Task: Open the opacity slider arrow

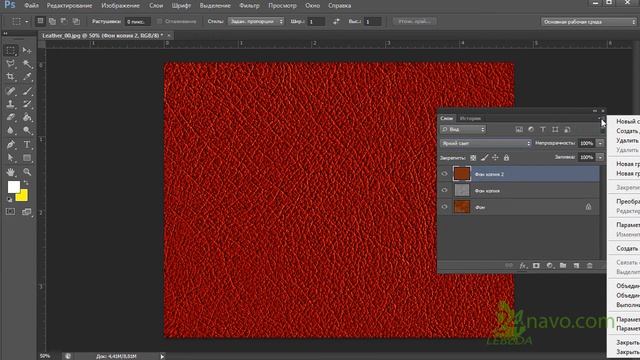Action: pos(600,143)
